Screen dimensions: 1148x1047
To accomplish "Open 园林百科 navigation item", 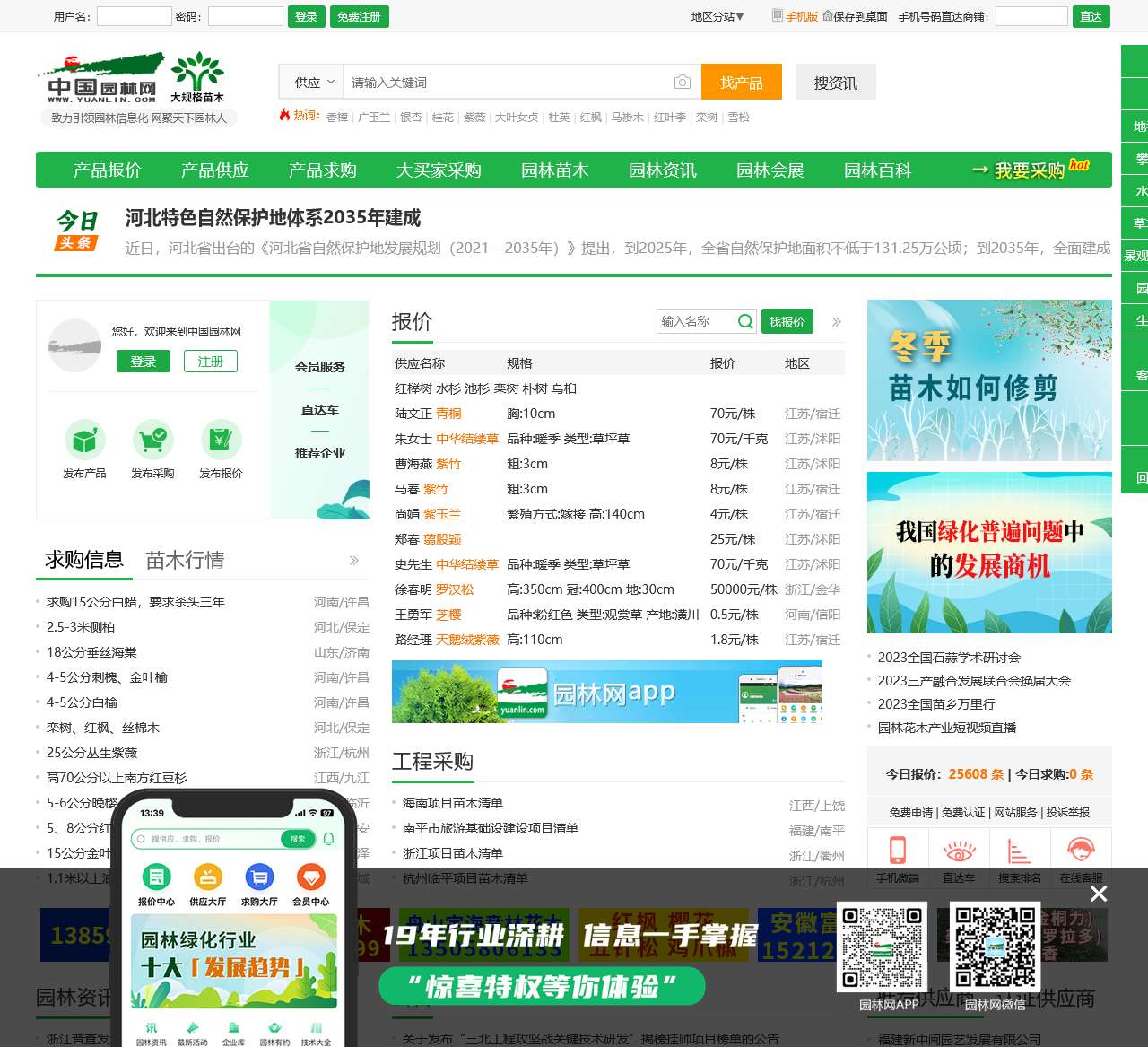I will [x=878, y=170].
